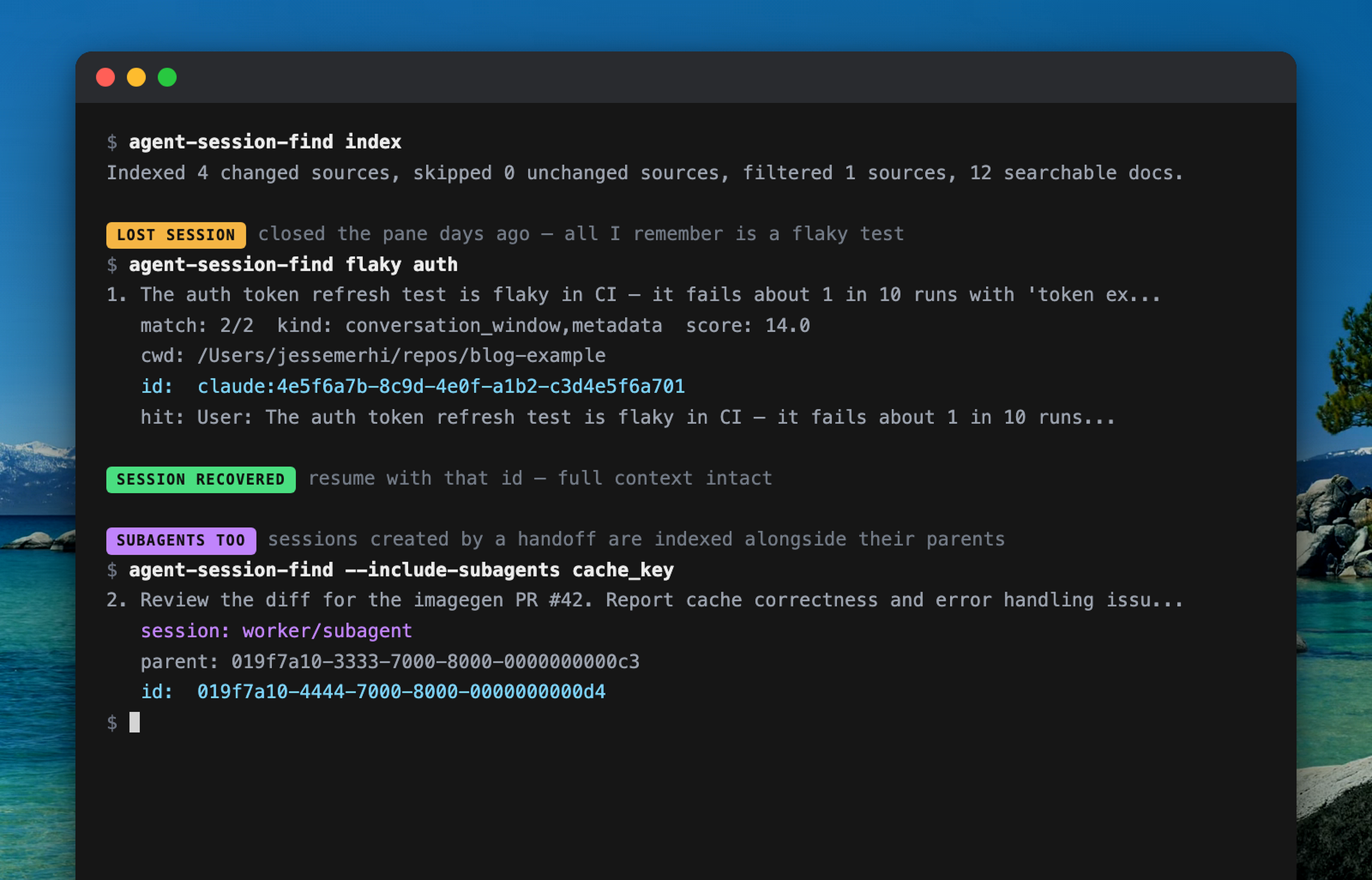Click the "session: worker/subagent" line
This screenshot has width=1372, height=880.
click(277, 631)
